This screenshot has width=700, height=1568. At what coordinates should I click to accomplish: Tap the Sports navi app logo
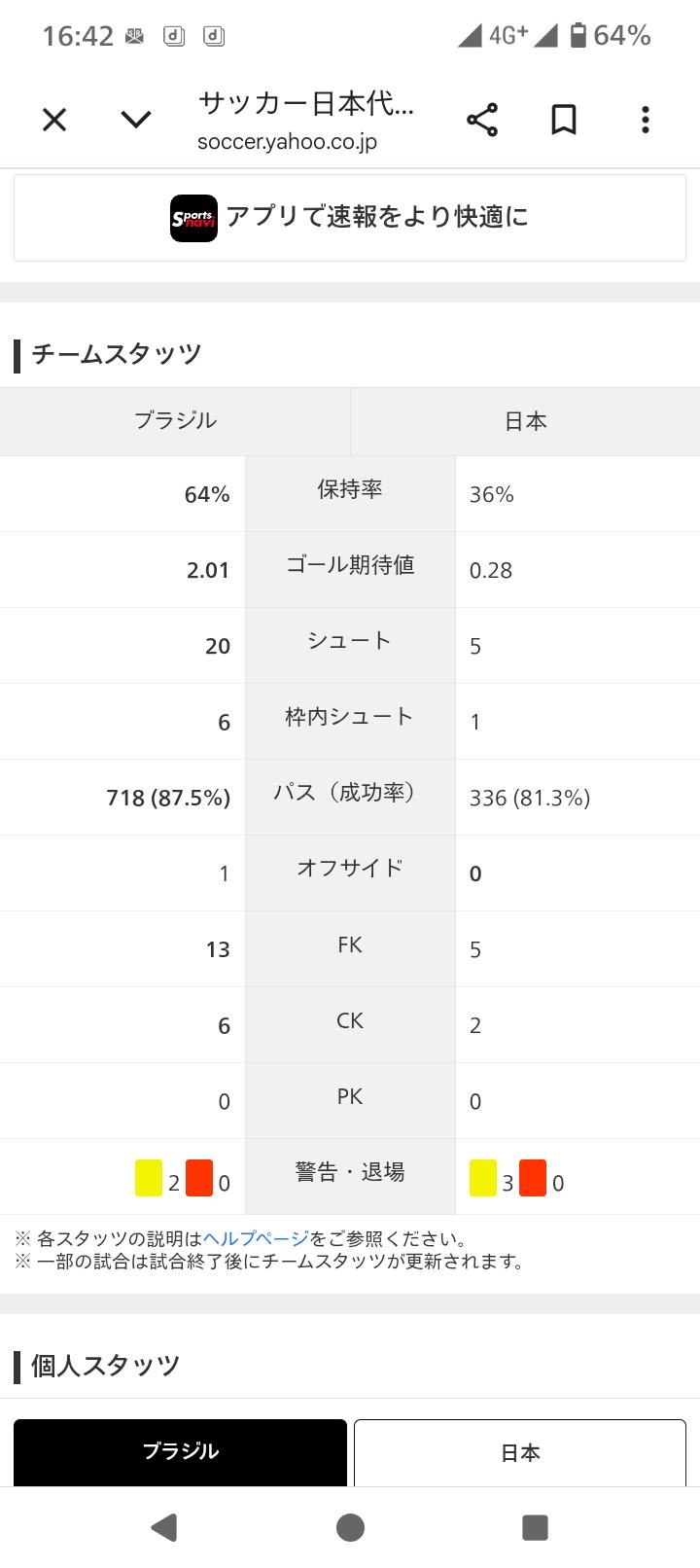[x=193, y=218]
